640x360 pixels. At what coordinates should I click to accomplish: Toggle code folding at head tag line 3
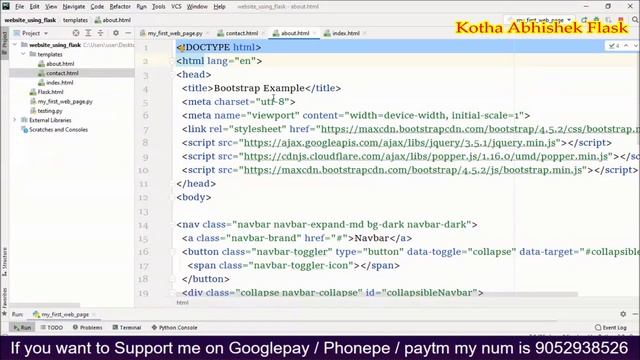[x=172, y=75]
